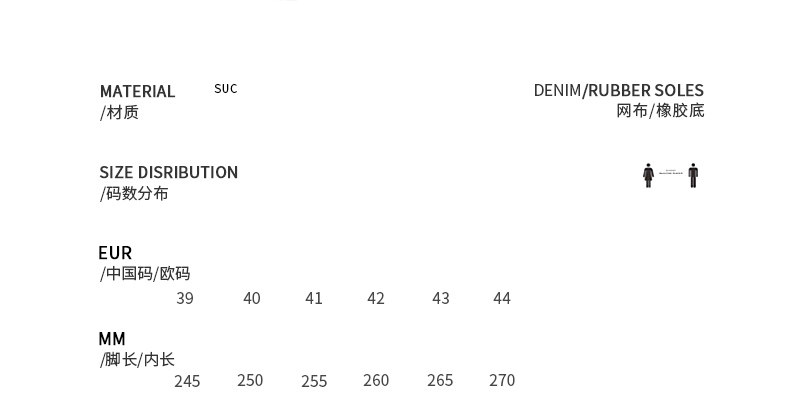790x418 pixels.
Task: Click the small SUC label
Action: tap(225, 89)
